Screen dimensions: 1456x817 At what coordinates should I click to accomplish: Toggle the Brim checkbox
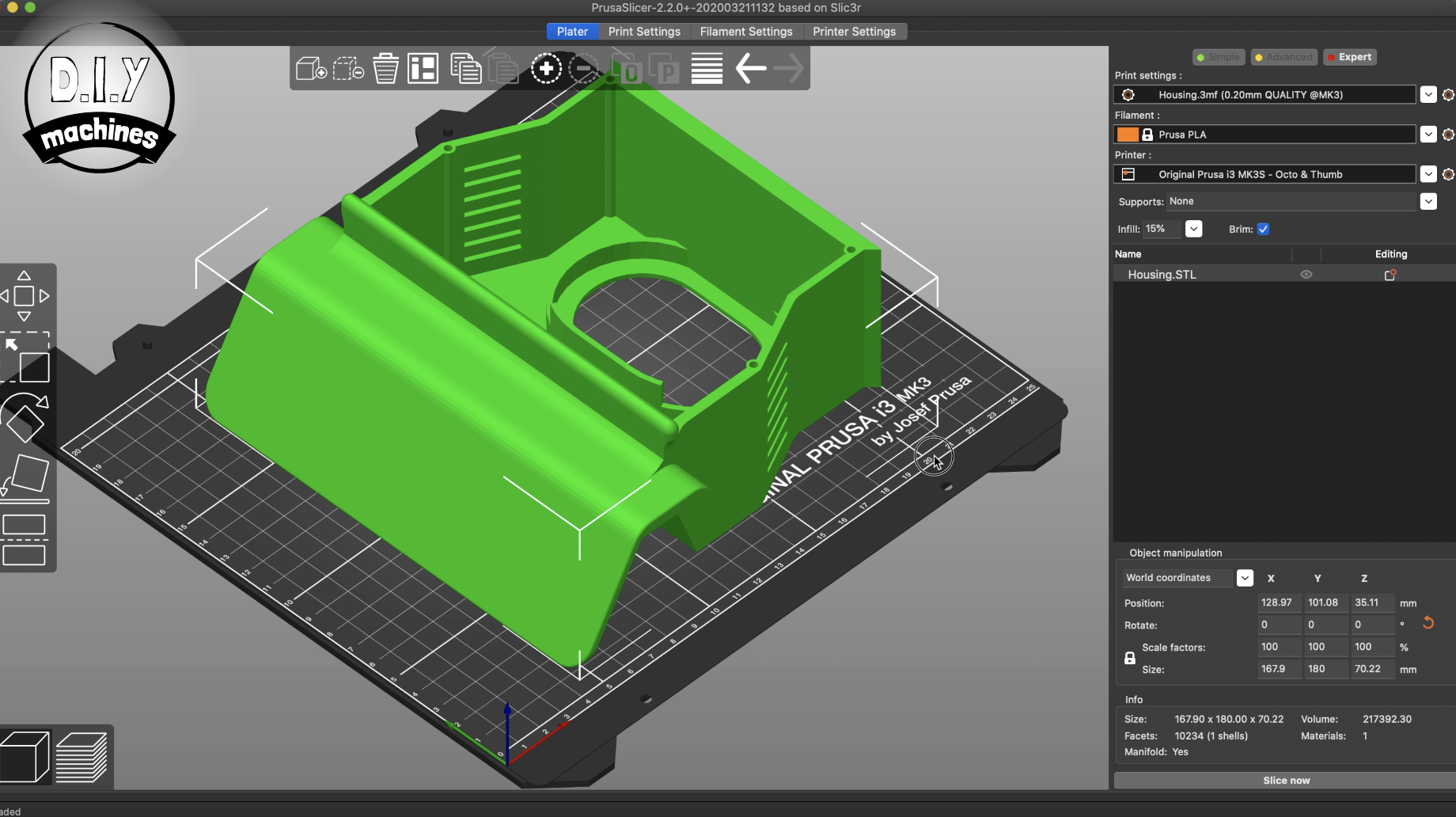coord(1263,230)
